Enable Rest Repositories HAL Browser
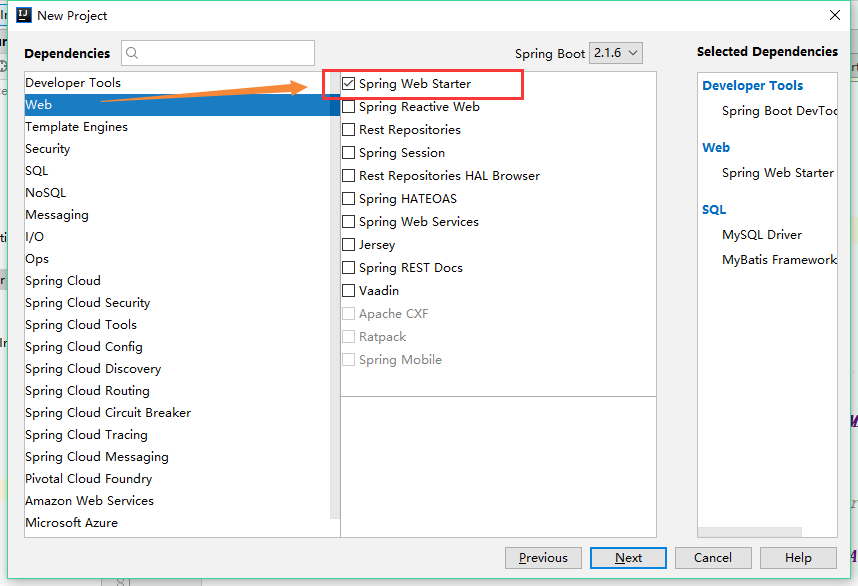 tap(349, 176)
